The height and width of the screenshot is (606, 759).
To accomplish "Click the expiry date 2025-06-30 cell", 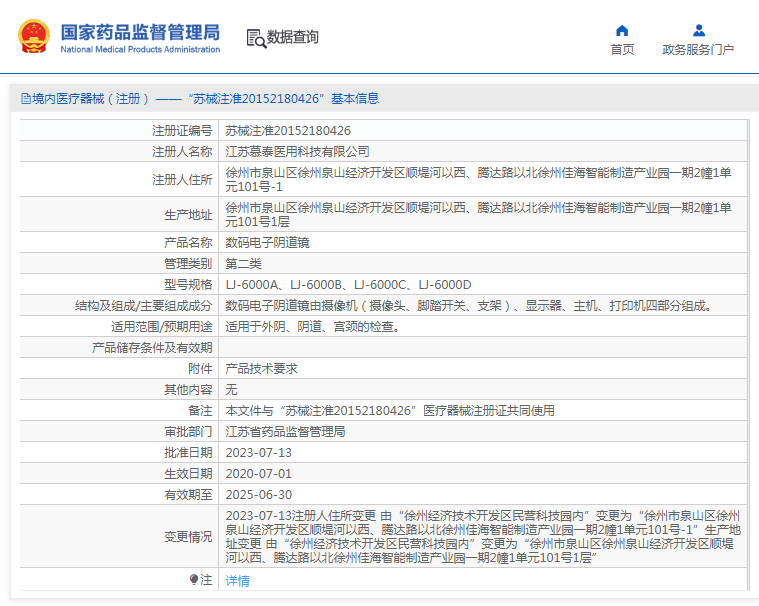I will pos(258,494).
